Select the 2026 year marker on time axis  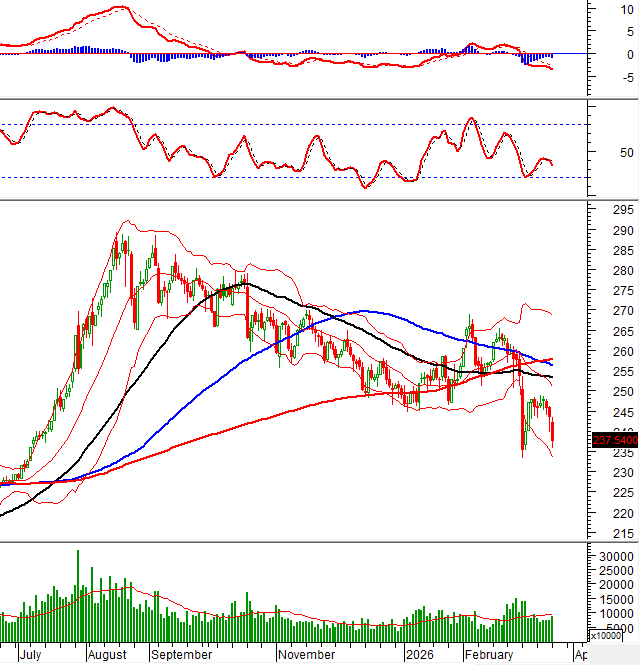[418, 655]
